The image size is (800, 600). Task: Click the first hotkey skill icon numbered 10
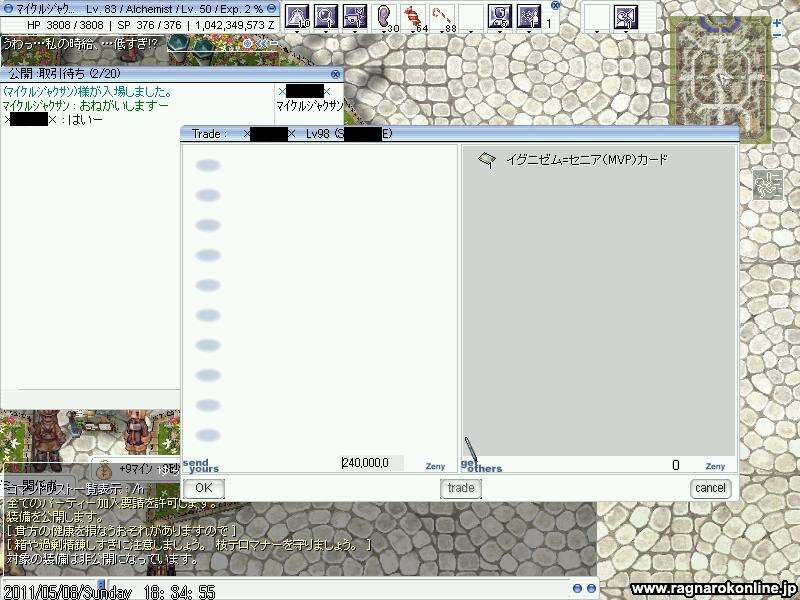297,16
